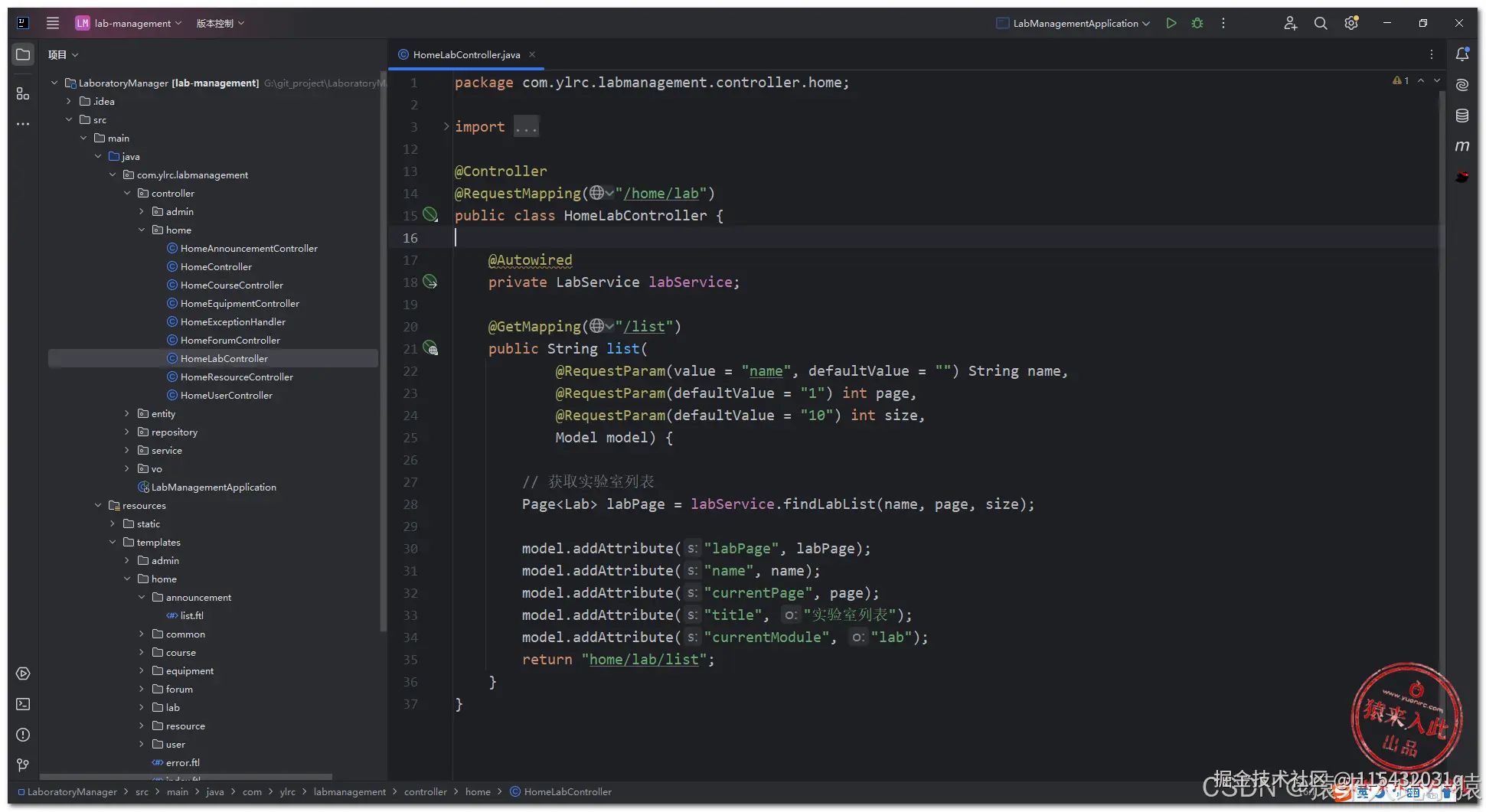The height and width of the screenshot is (812, 1486).
Task: Open the Structure tool window
Action: [x=23, y=93]
